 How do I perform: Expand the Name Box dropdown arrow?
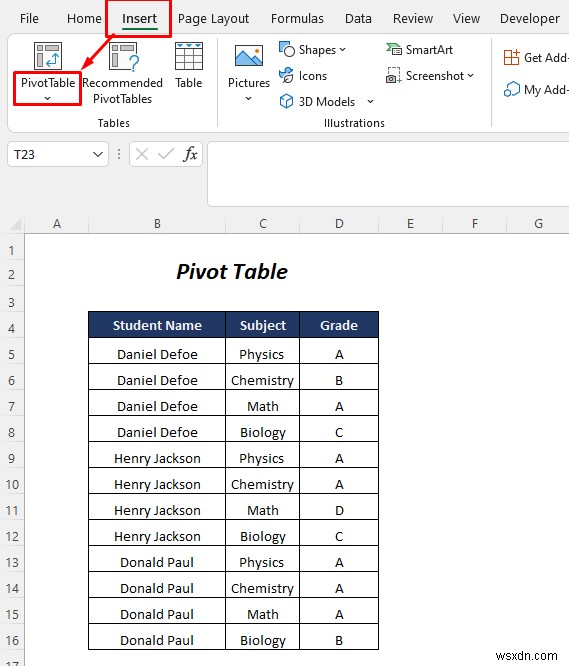click(98, 154)
